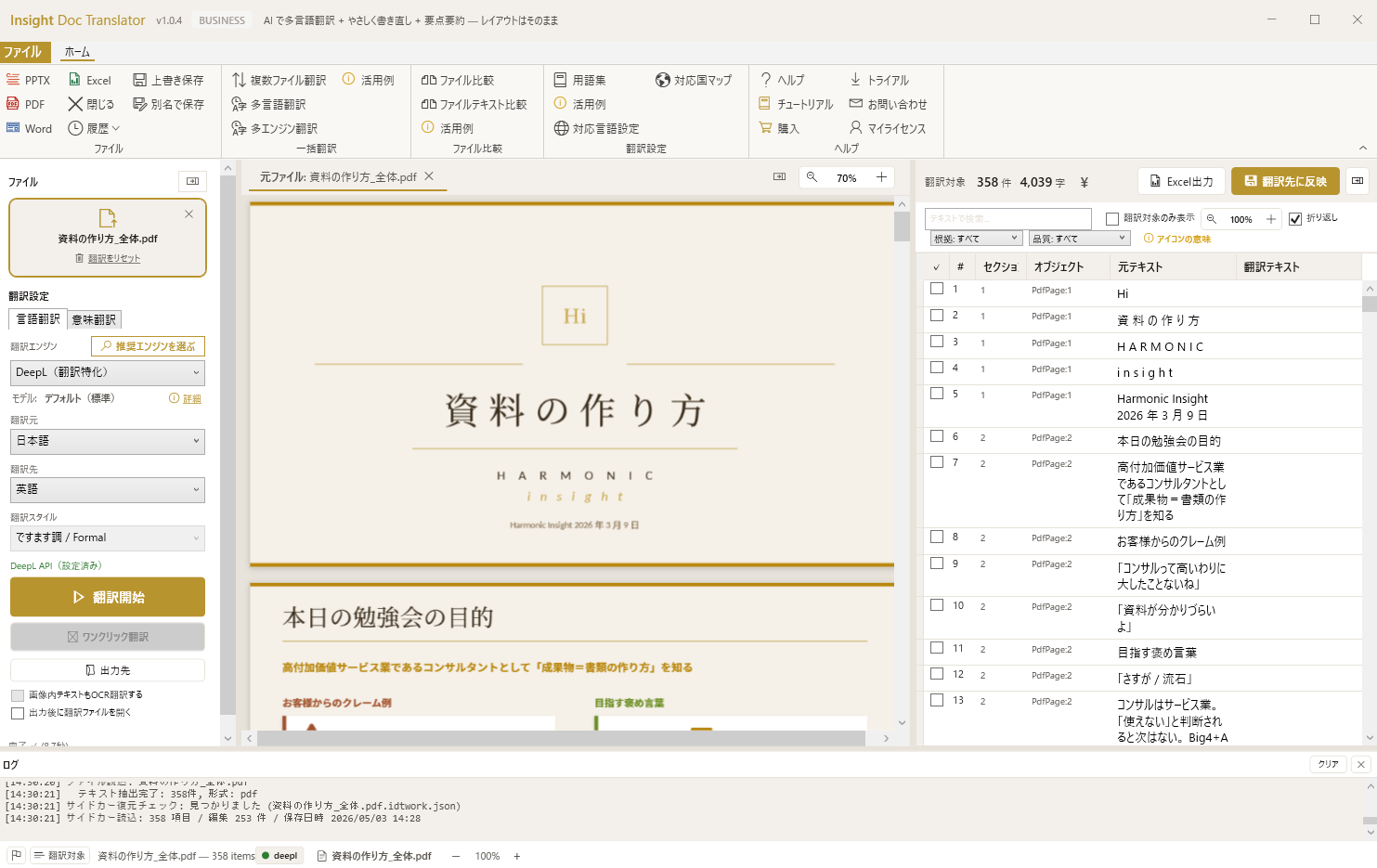Click 翻訳先に反映 button

click(1285, 181)
